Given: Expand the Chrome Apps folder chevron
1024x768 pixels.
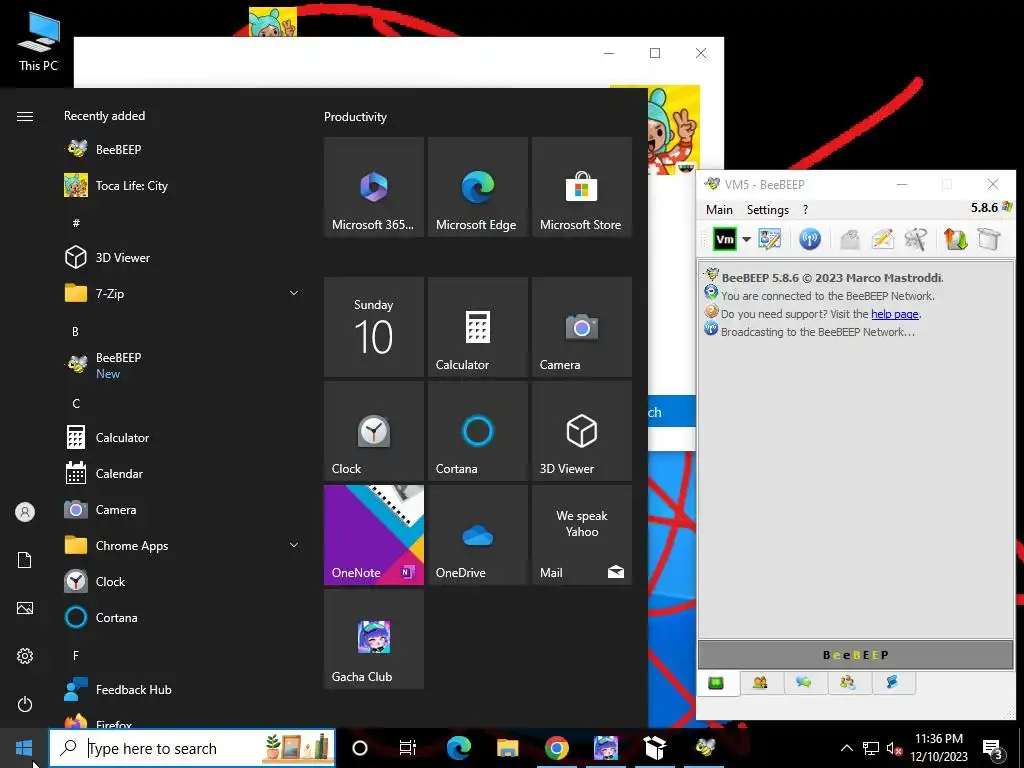Looking at the screenshot, I should (294, 545).
